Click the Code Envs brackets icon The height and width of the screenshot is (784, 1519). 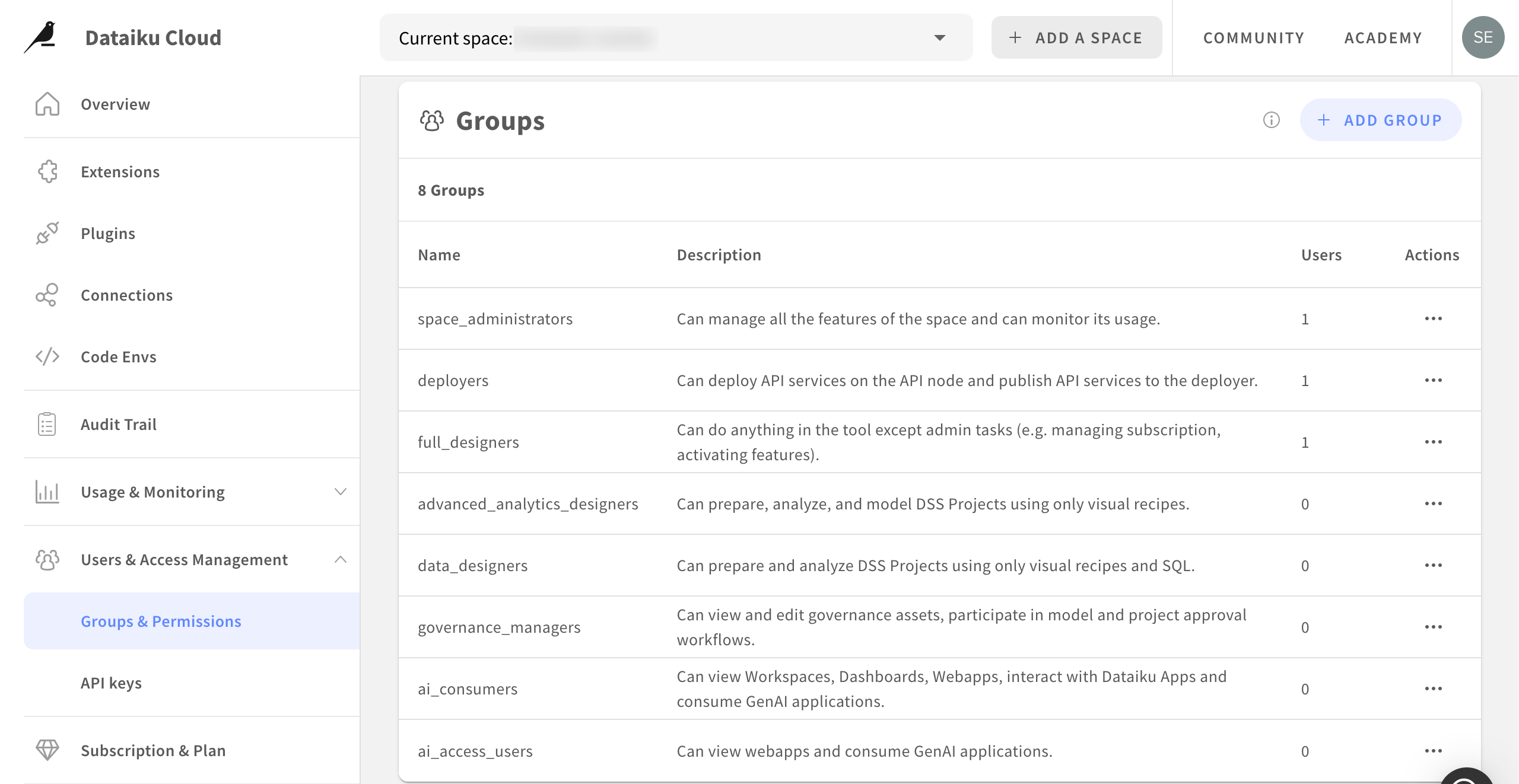pos(47,357)
